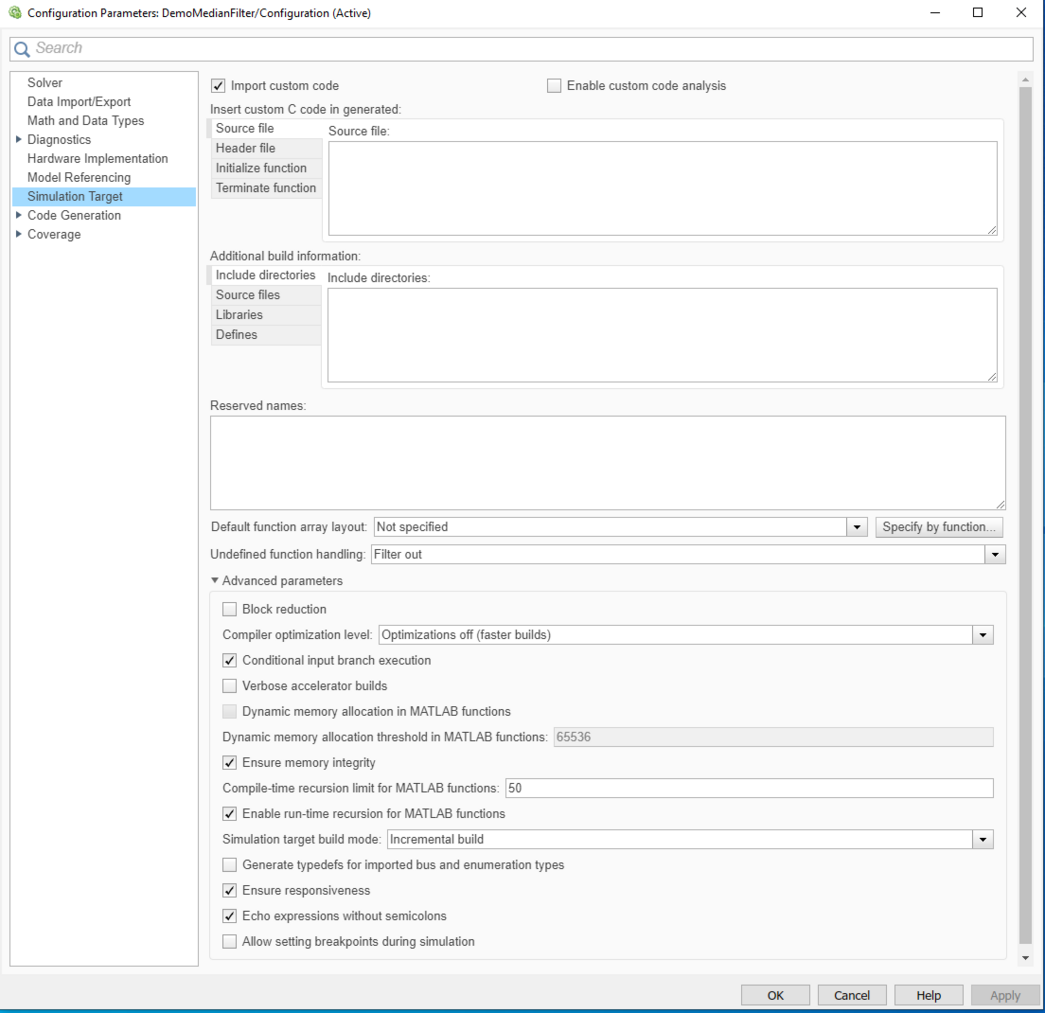Enable custom code analysis checkbox
Screen dimensions: 1045x1013
coord(554,86)
